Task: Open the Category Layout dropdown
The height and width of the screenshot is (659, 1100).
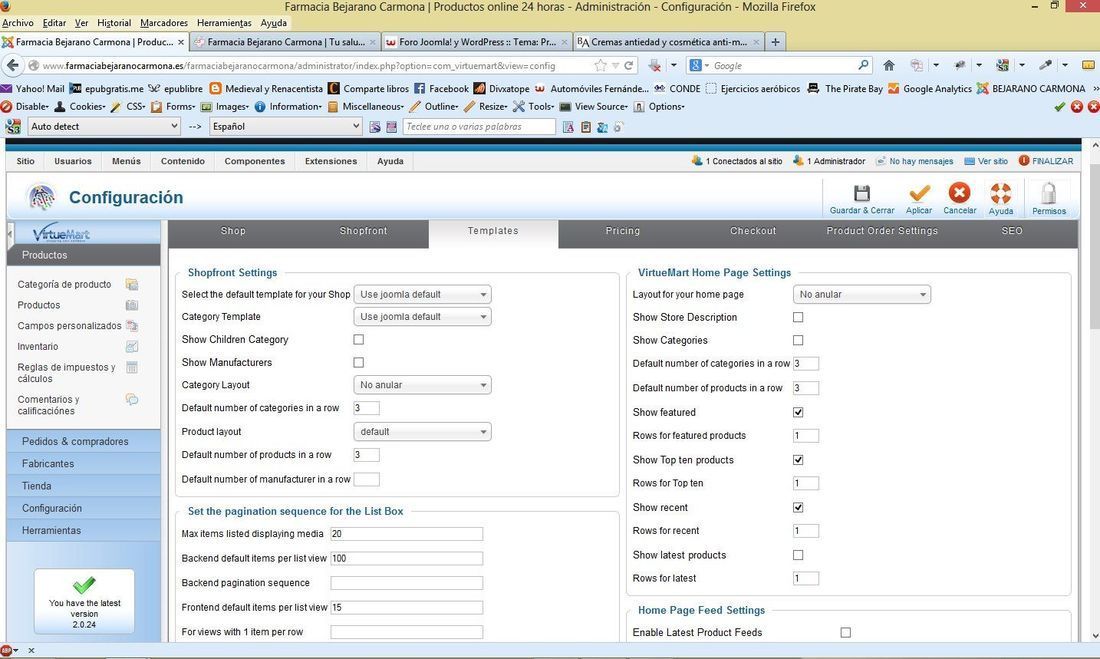Action: [x=422, y=385]
